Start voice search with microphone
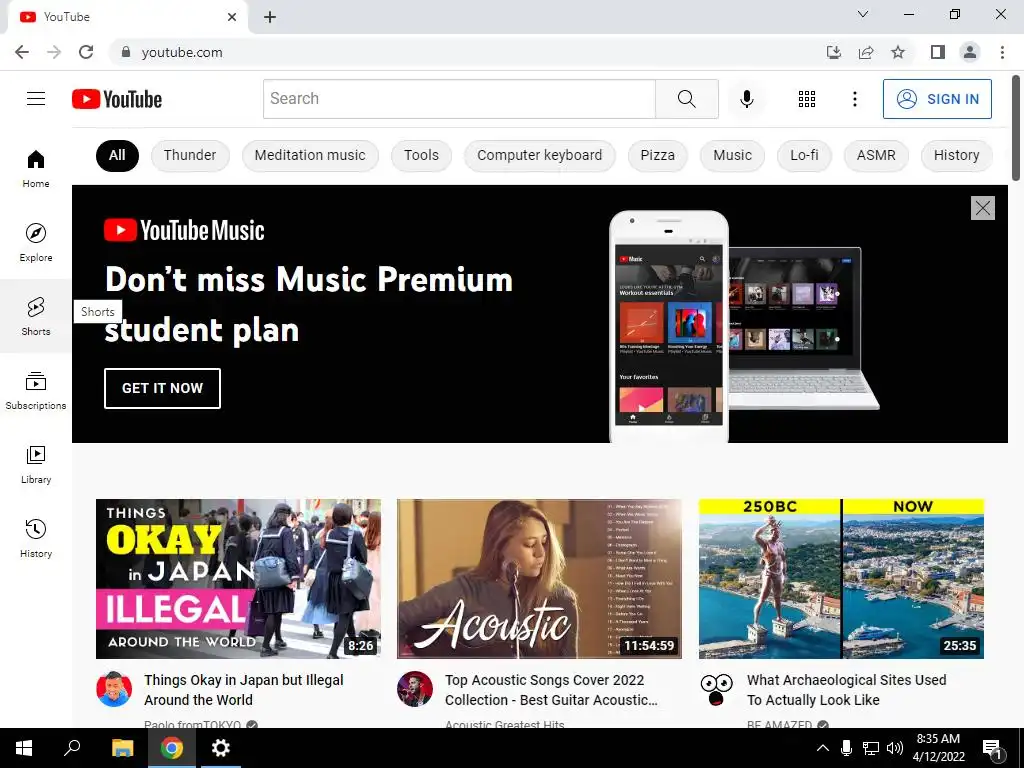Image resolution: width=1024 pixels, height=768 pixels. click(x=746, y=99)
